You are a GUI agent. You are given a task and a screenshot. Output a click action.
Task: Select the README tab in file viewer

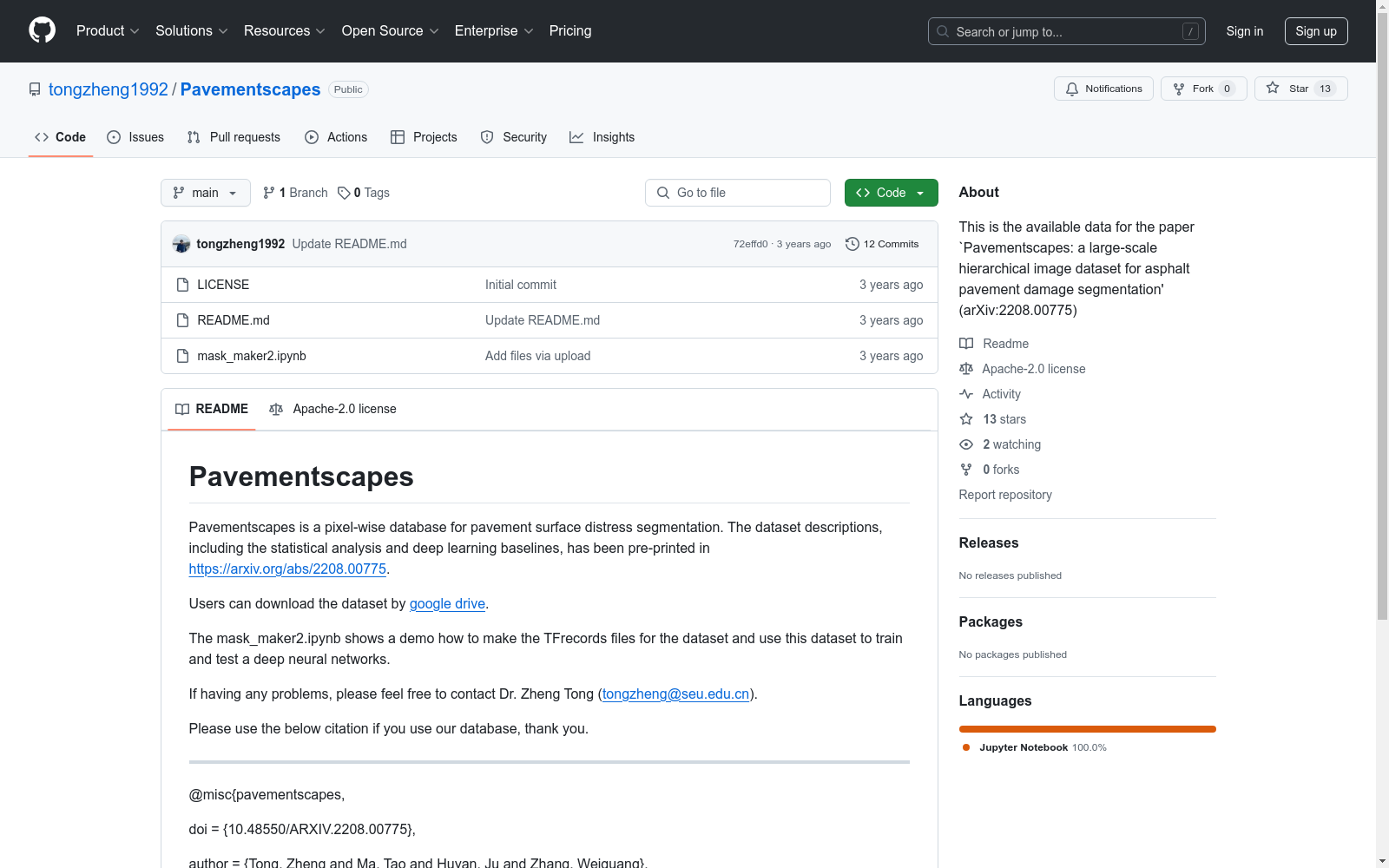[x=212, y=409]
